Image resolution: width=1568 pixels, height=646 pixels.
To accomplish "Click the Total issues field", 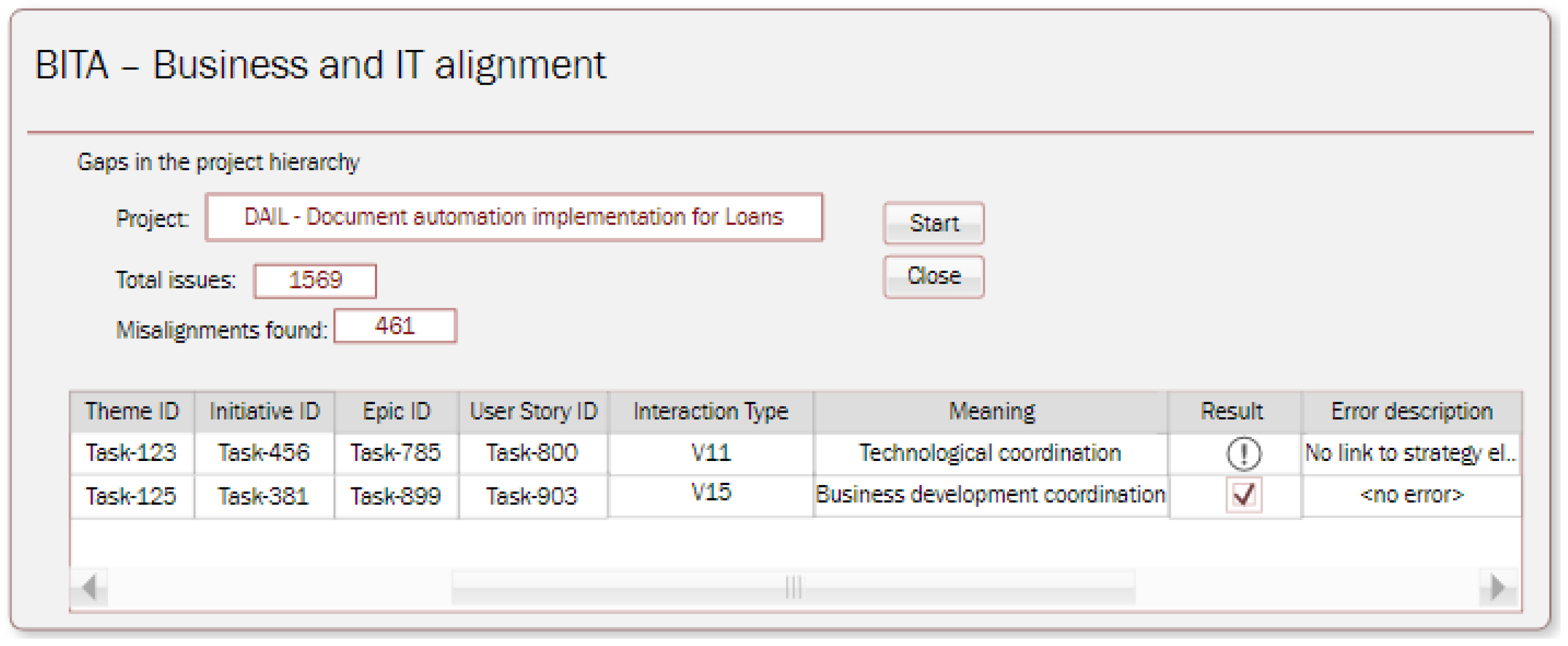I will click(315, 281).
